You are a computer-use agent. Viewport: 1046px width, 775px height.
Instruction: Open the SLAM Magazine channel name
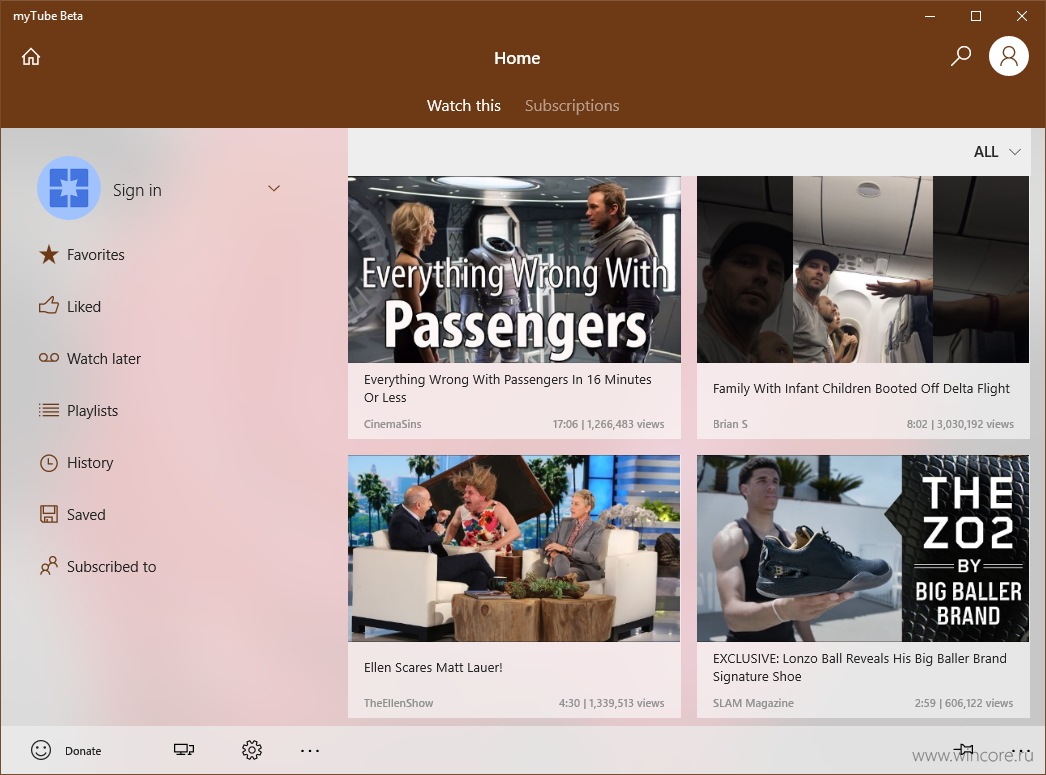[753, 703]
